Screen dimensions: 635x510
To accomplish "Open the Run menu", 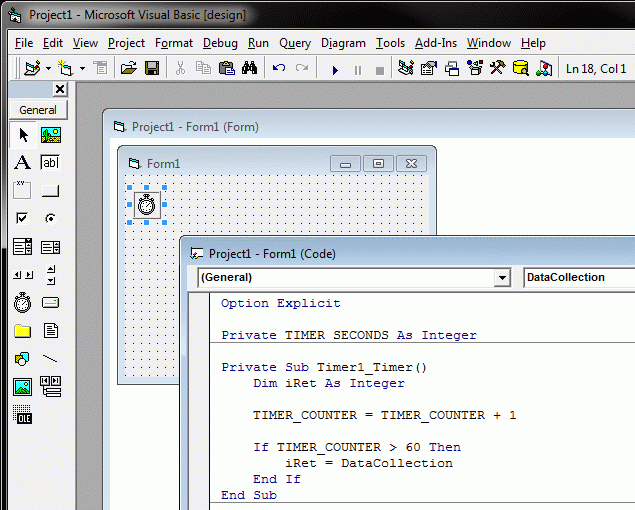I will point(258,43).
